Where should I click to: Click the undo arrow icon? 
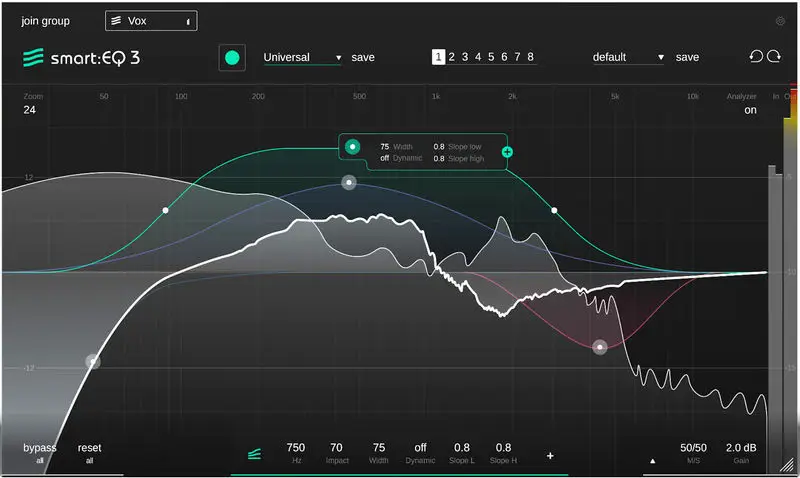[756, 56]
